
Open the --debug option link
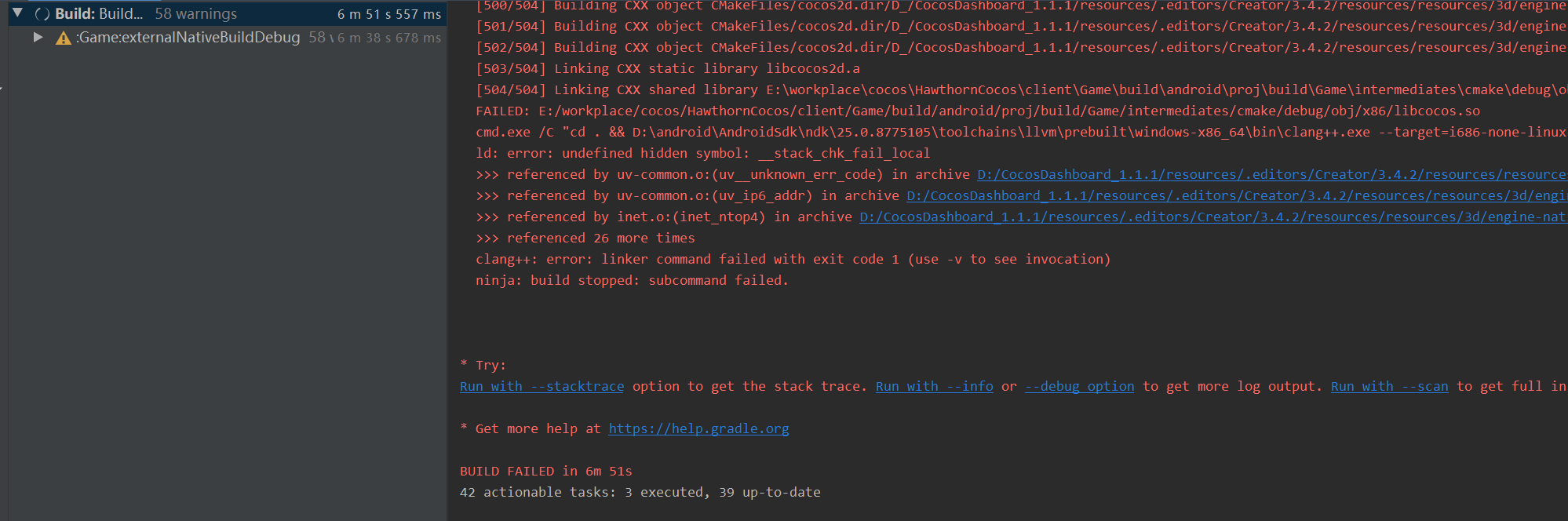point(1079,386)
